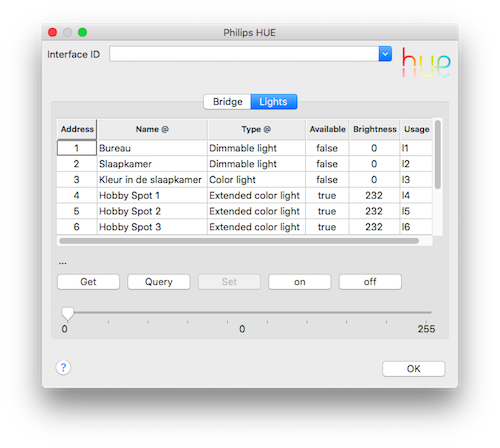Click the horizontal scrollbar under the table
This screenshot has width=500, height=448.
click(x=239, y=241)
